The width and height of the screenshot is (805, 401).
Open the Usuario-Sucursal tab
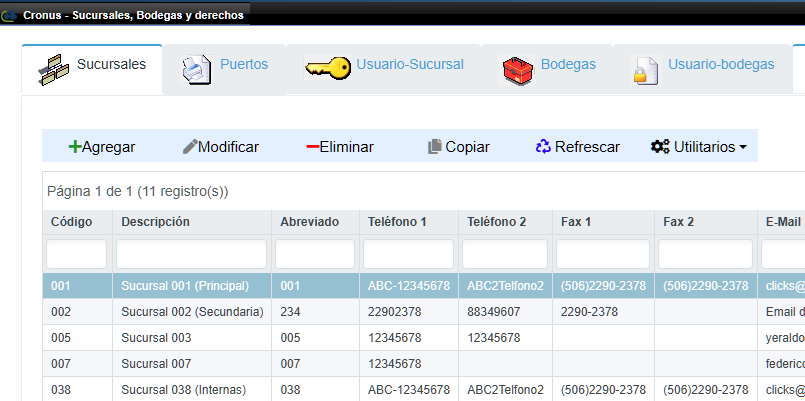[x=409, y=65]
